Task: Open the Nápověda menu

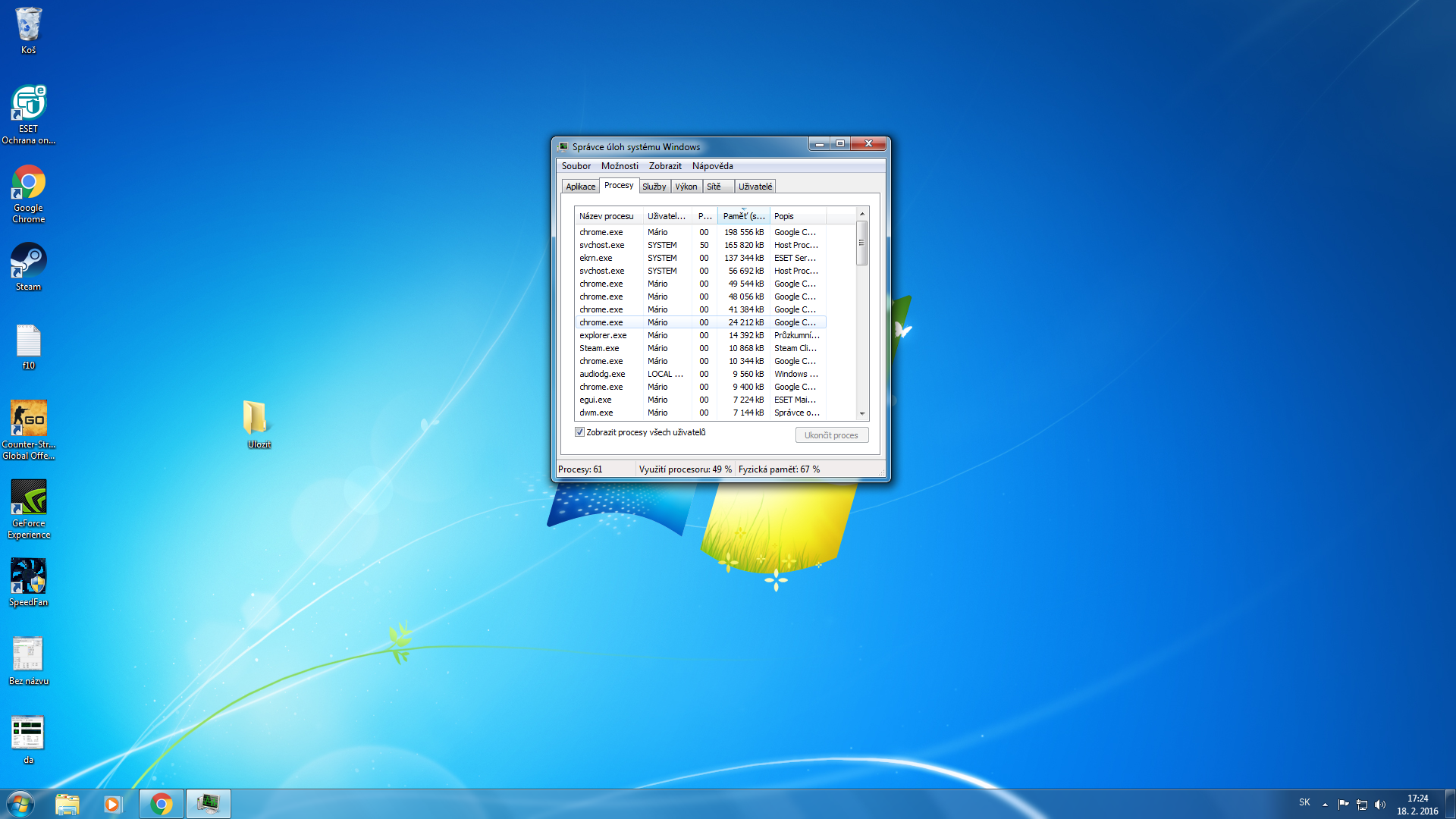Action: pos(712,166)
